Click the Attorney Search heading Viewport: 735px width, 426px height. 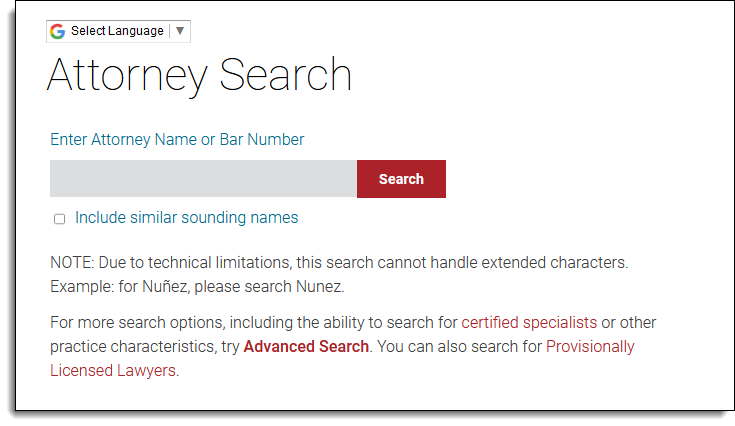coord(199,76)
